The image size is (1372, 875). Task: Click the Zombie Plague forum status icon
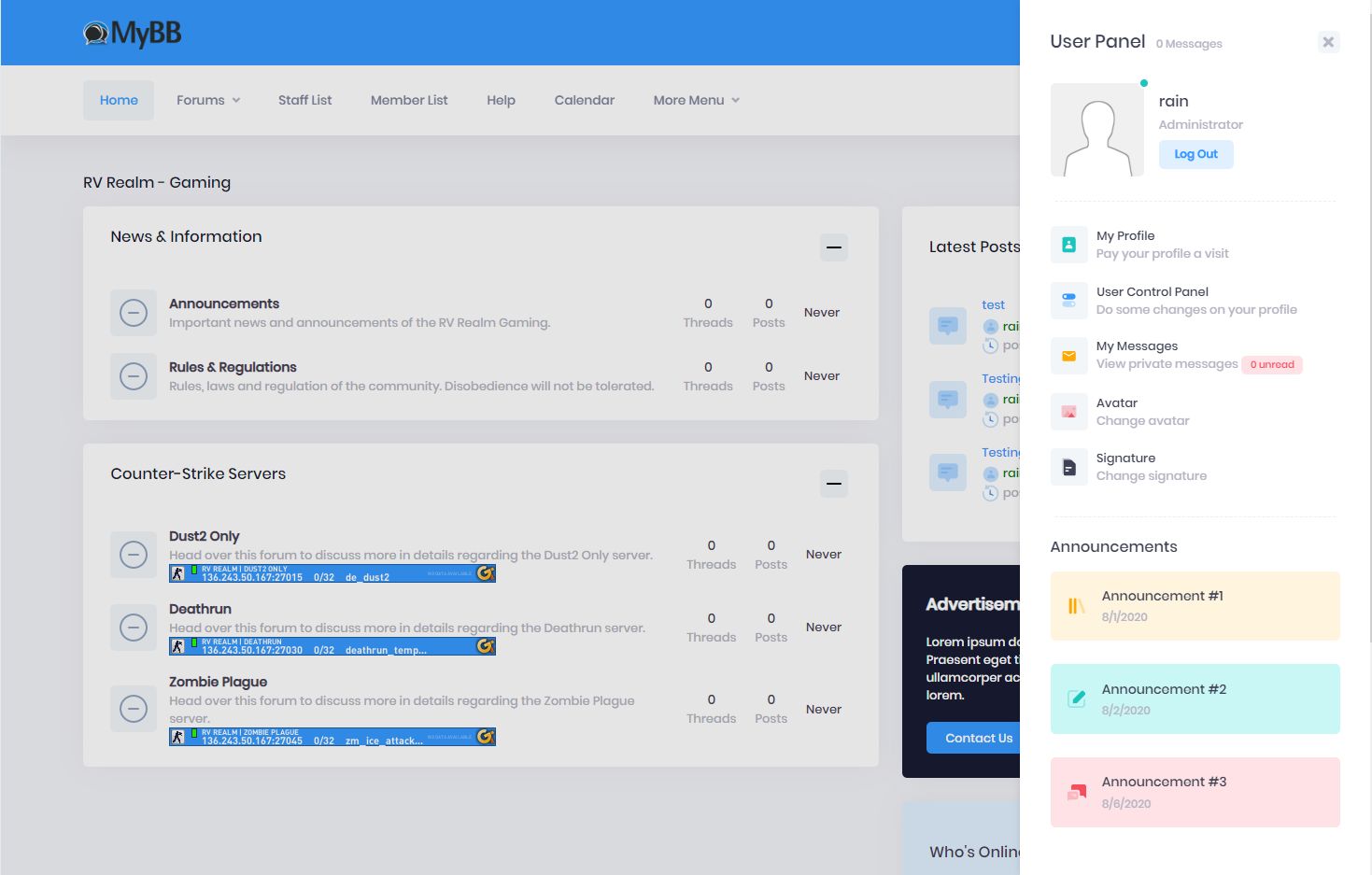coord(134,709)
